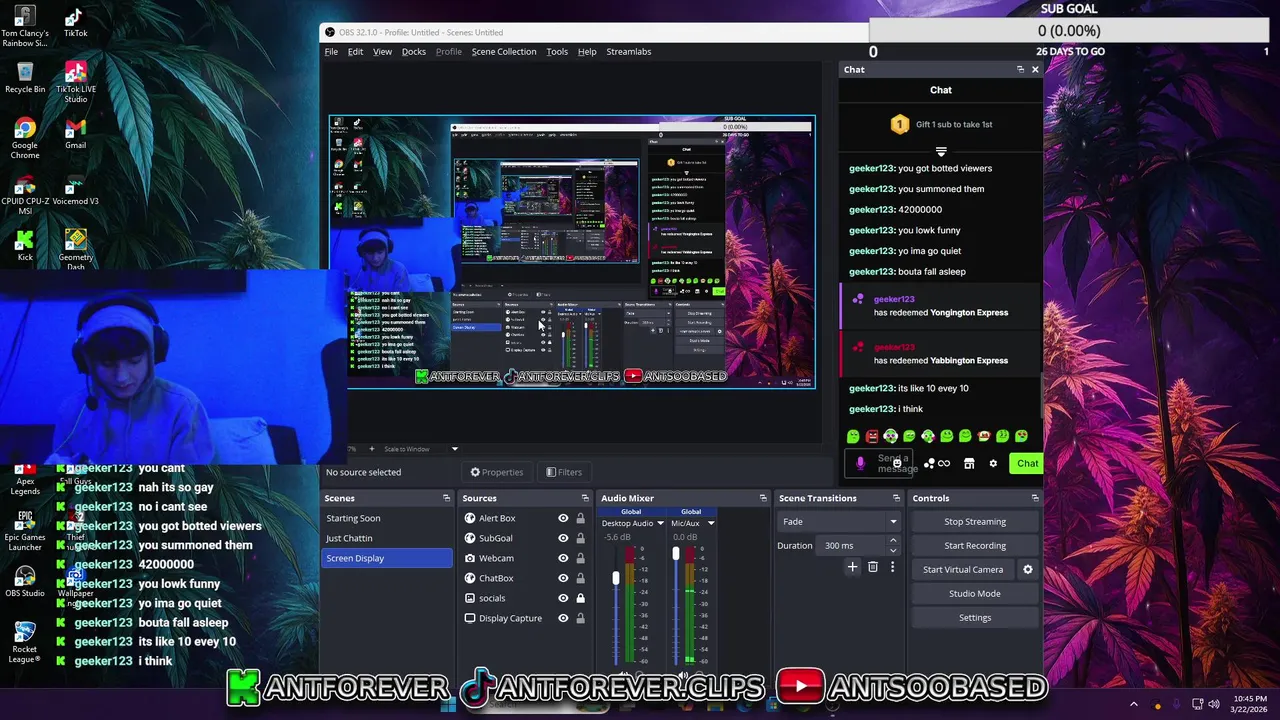Open TikTok LIVE Studio desktop icon

pyautogui.click(x=75, y=82)
